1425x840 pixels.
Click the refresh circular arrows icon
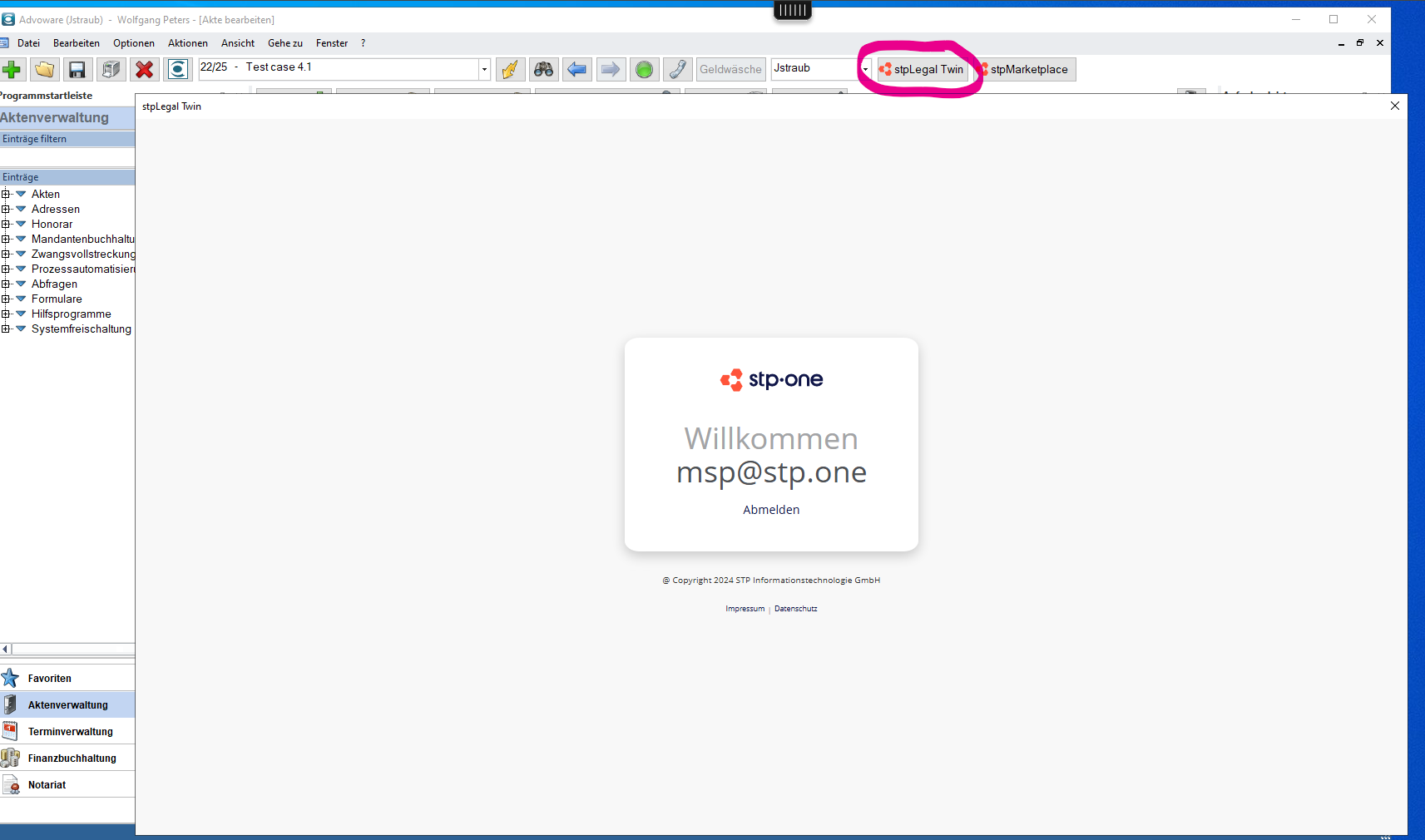click(178, 70)
